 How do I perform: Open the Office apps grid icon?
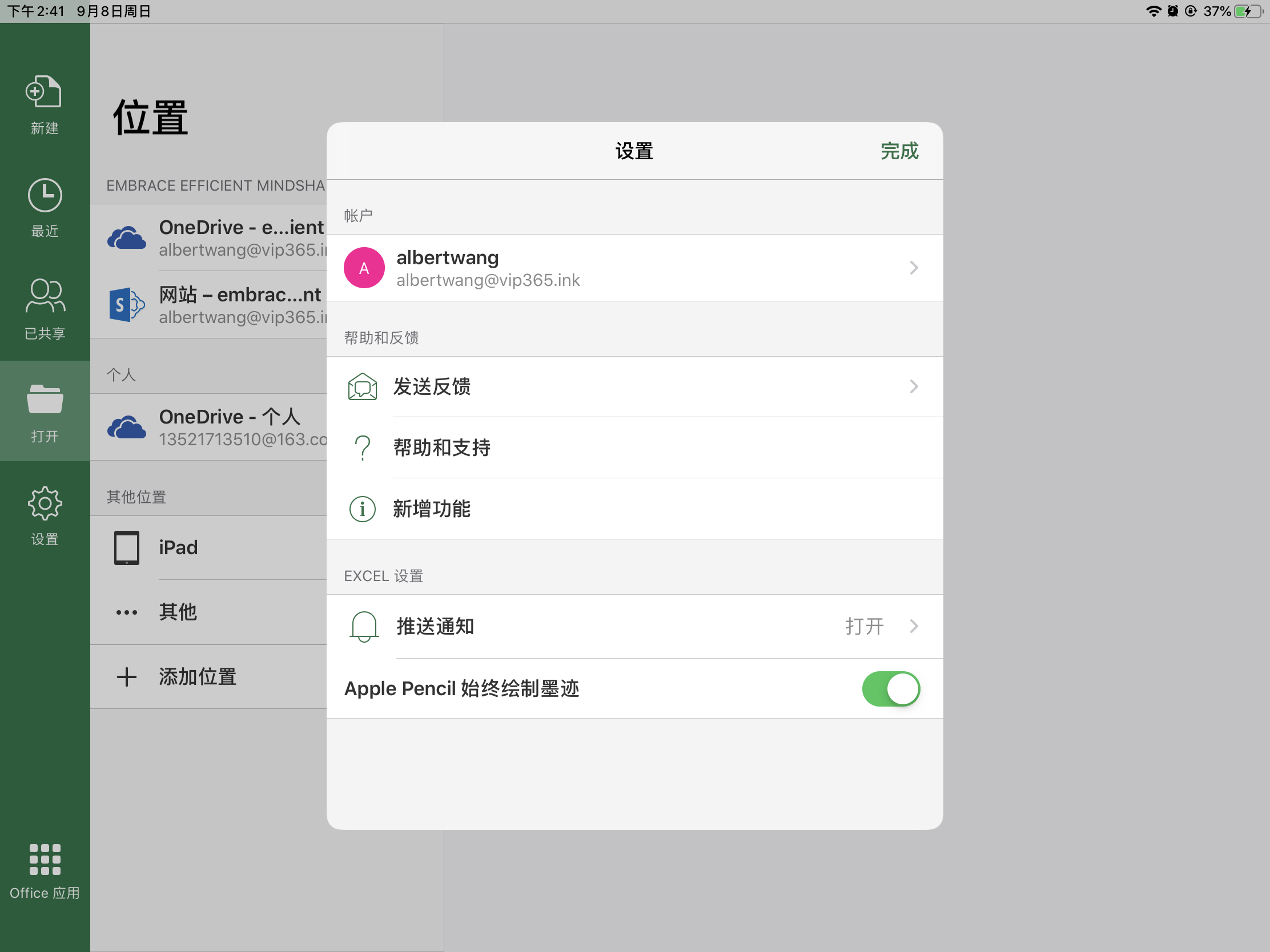(45, 859)
